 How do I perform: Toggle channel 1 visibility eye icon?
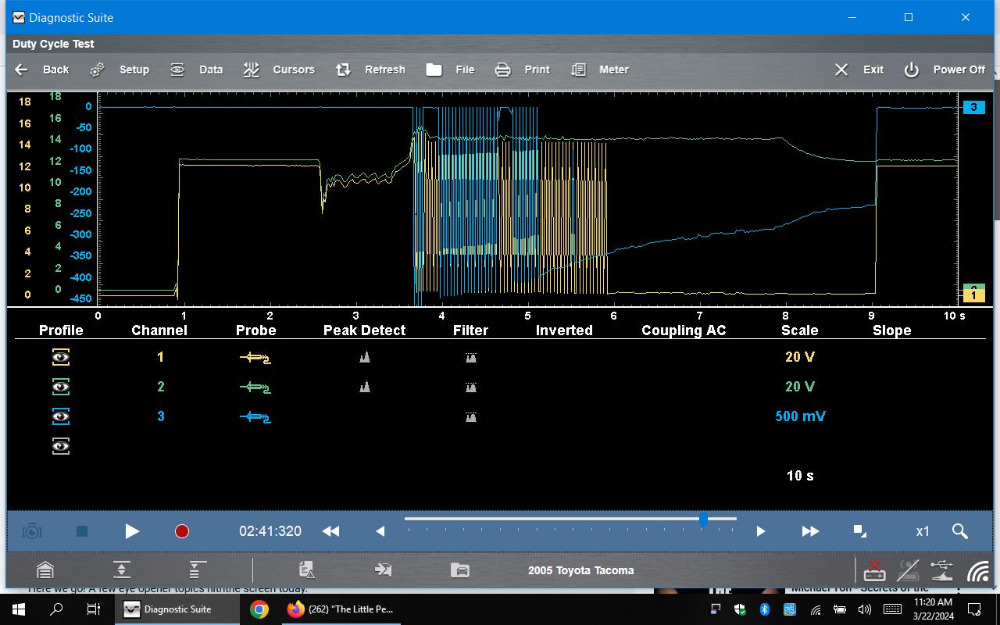pos(61,357)
